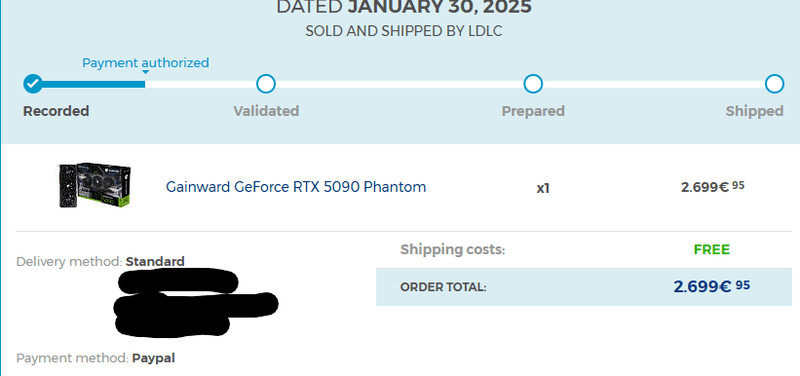Viewport: 800px width, 376px height.
Task: Click the small arrow under Payment authorized
Action: 145,72
